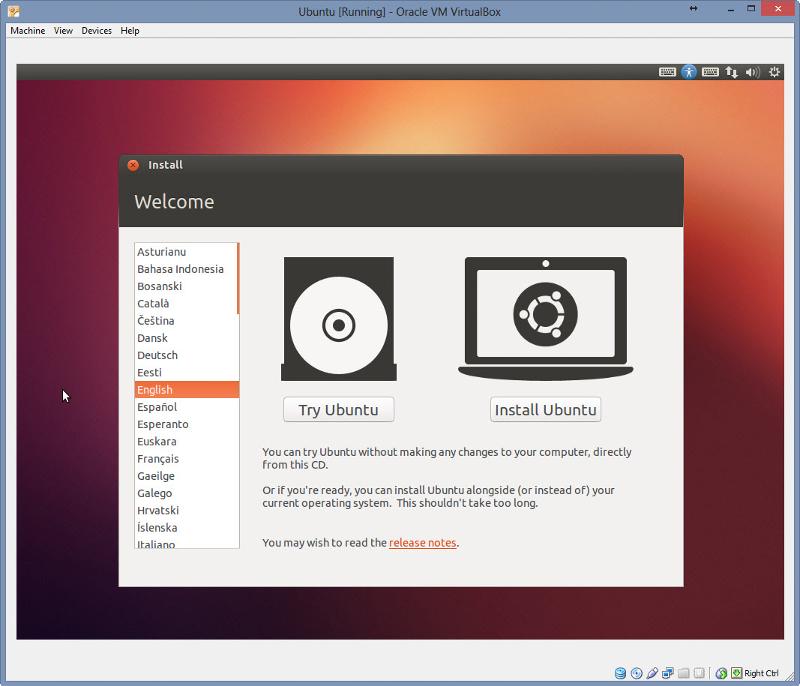Open the View menu
Screen dimensions: 800x686
pos(63,31)
